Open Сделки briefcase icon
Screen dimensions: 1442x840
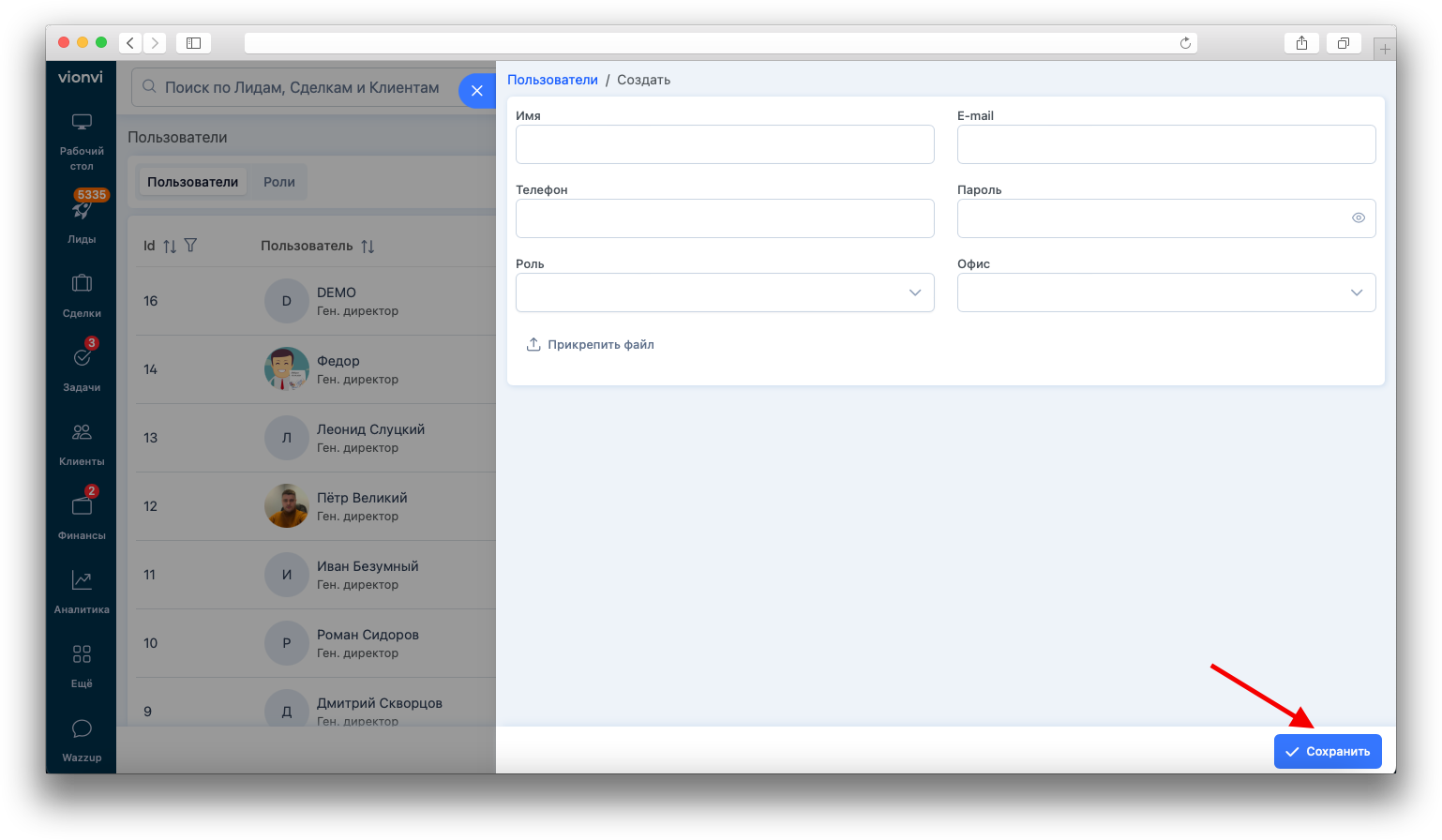pyautogui.click(x=82, y=283)
